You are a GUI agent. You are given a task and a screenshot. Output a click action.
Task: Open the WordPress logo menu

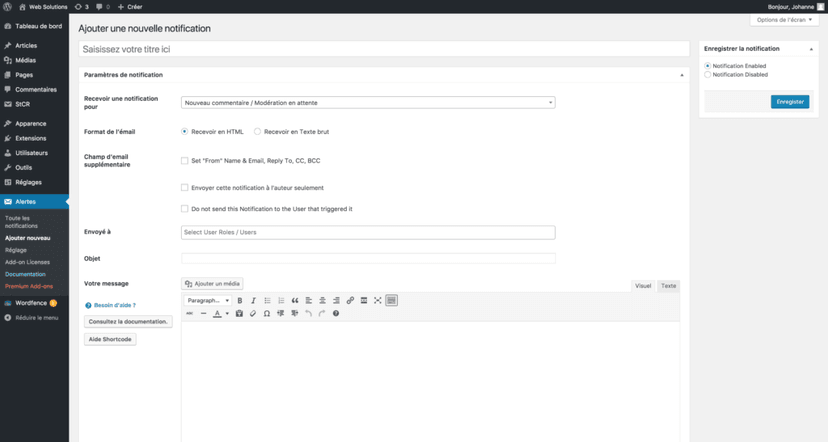[7, 7]
